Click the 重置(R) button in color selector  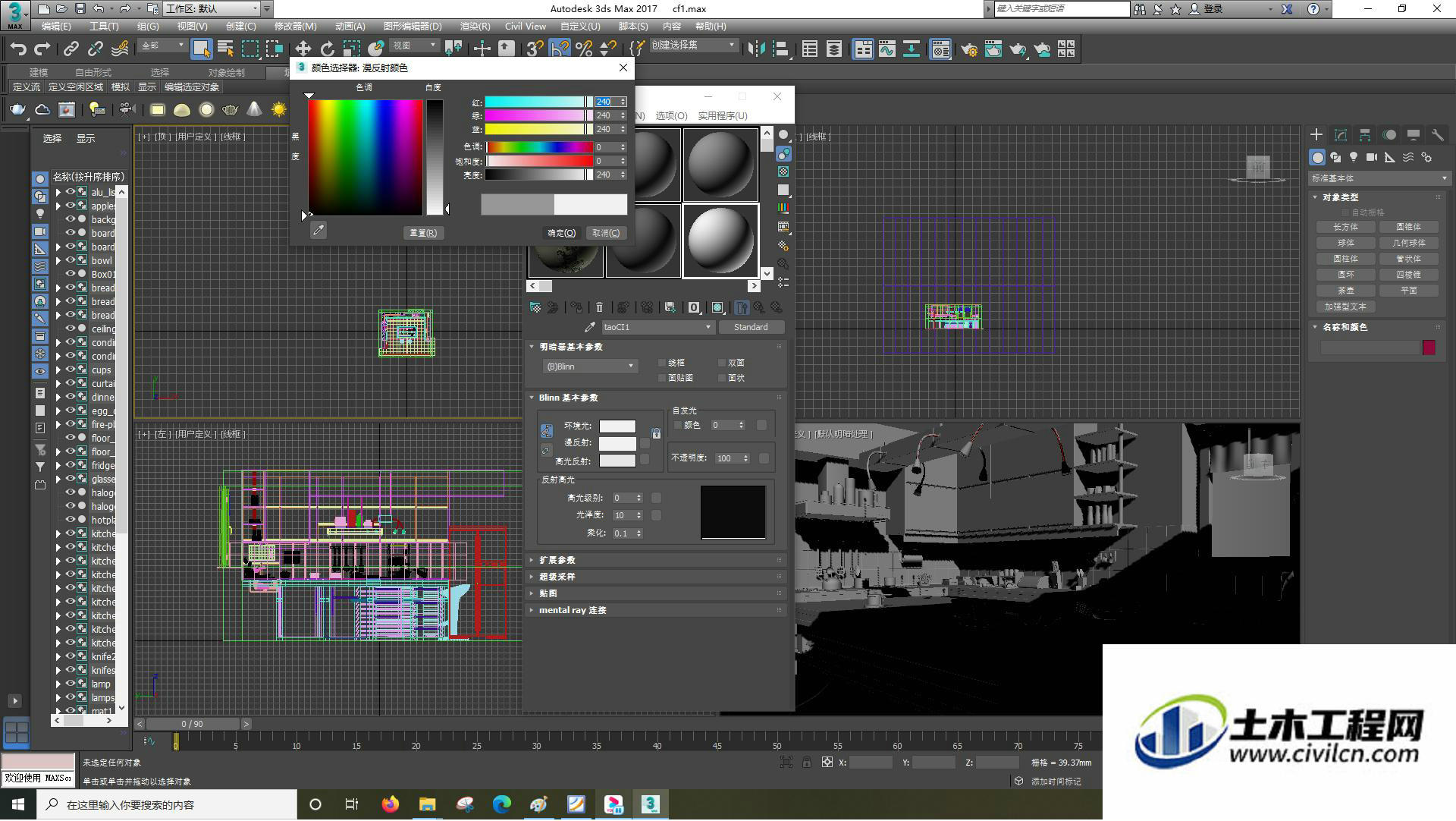pos(423,233)
